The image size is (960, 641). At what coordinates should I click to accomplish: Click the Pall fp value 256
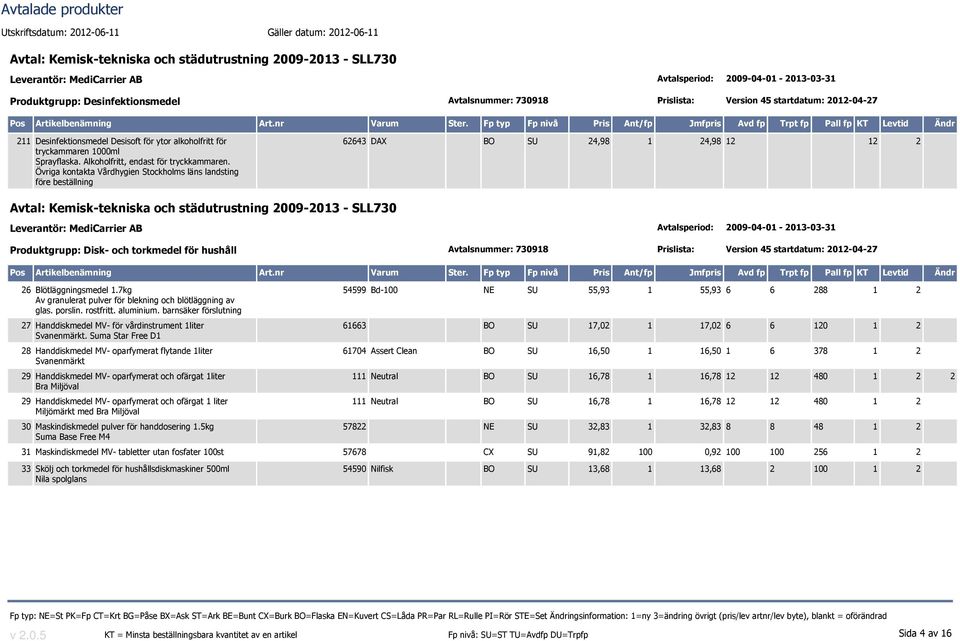point(820,452)
